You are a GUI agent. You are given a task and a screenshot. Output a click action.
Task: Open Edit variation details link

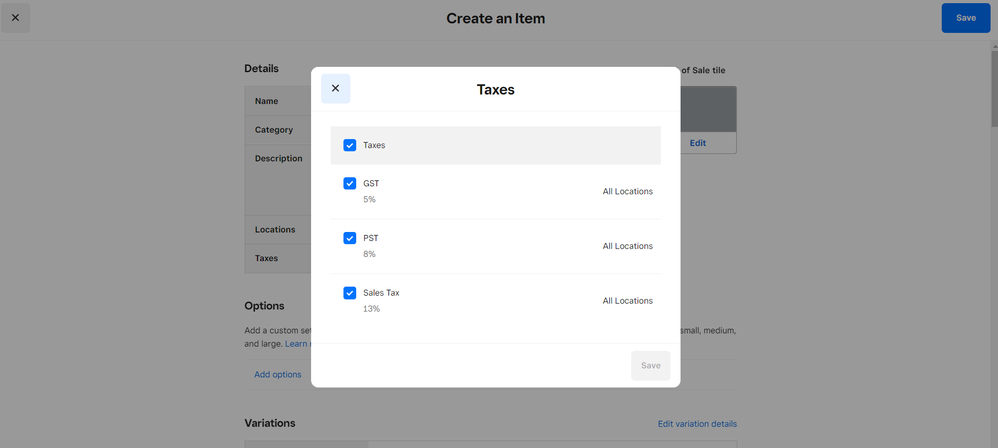click(x=697, y=424)
